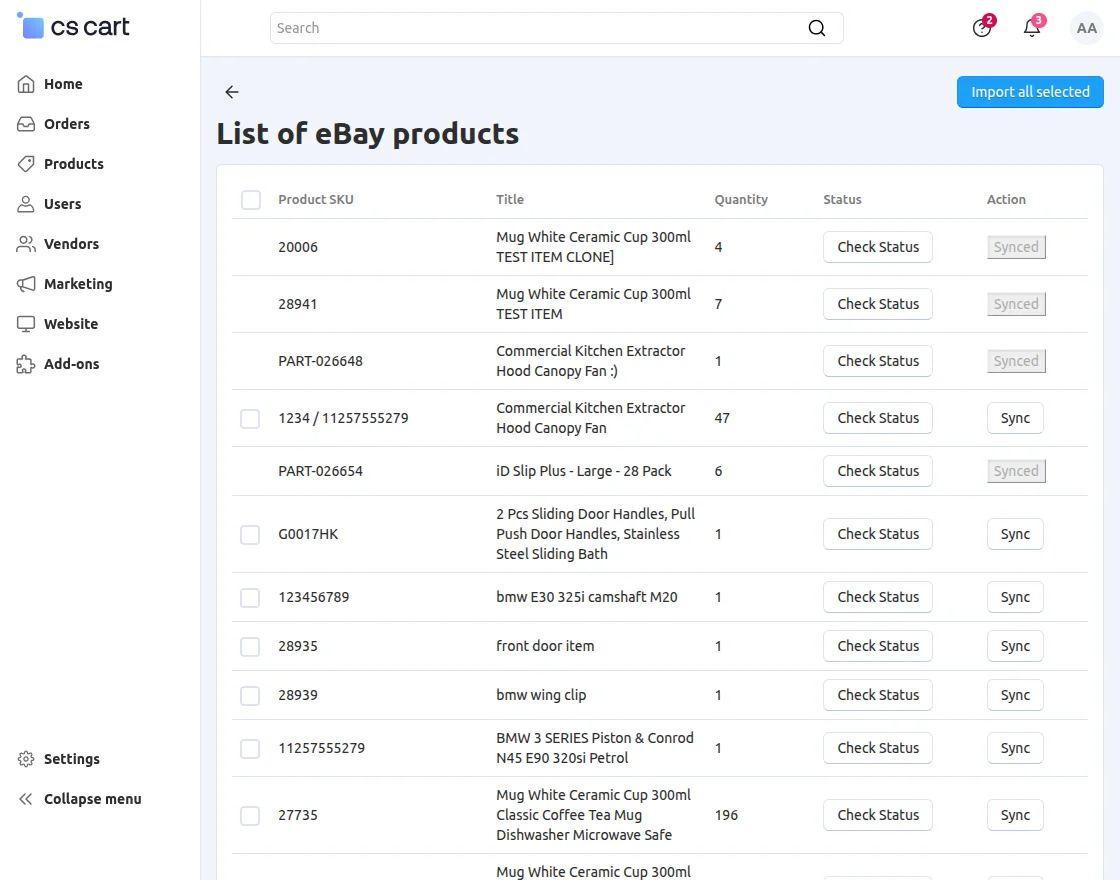Open the Orders menu item
Image resolution: width=1120 pixels, height=880 pixels.
tap(66, 124)
